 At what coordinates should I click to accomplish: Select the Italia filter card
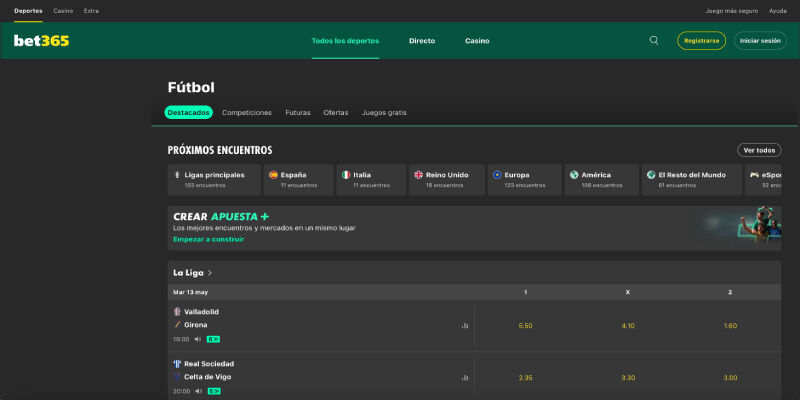371,180
